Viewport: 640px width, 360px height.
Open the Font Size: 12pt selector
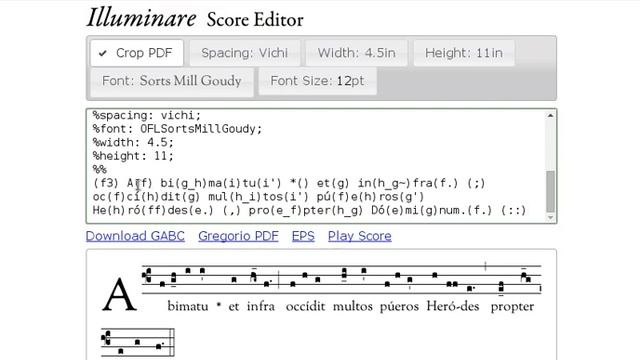click(x=317, y=81)
